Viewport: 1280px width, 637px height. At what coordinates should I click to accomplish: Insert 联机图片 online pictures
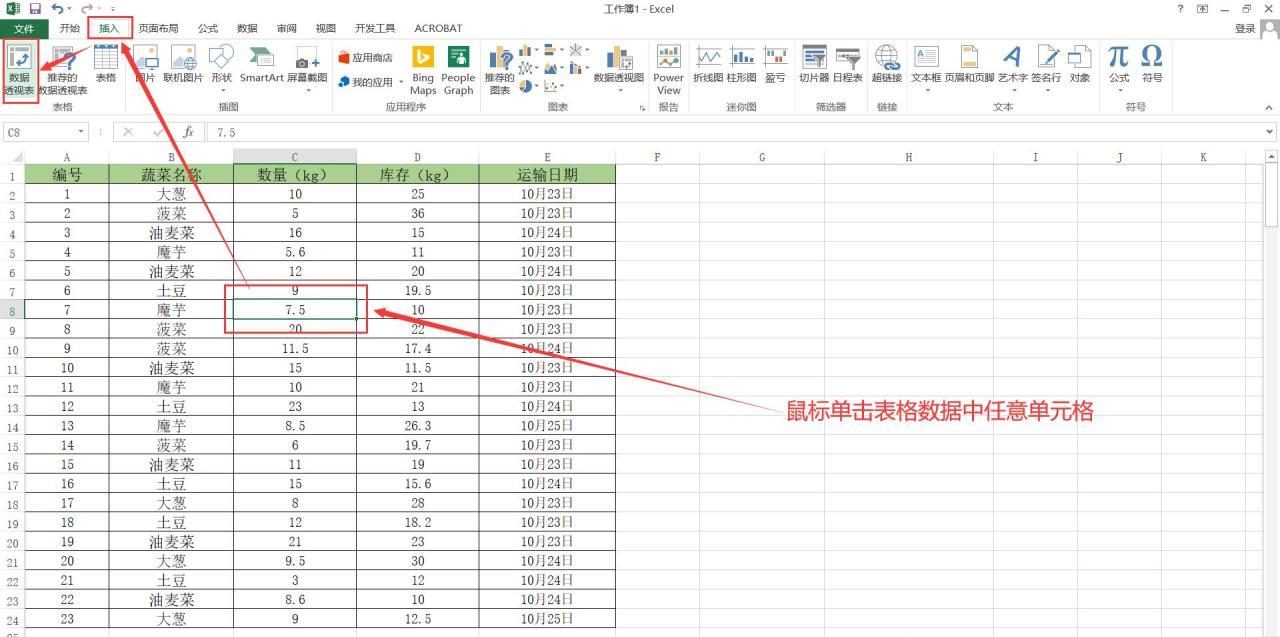click(183, 65)
